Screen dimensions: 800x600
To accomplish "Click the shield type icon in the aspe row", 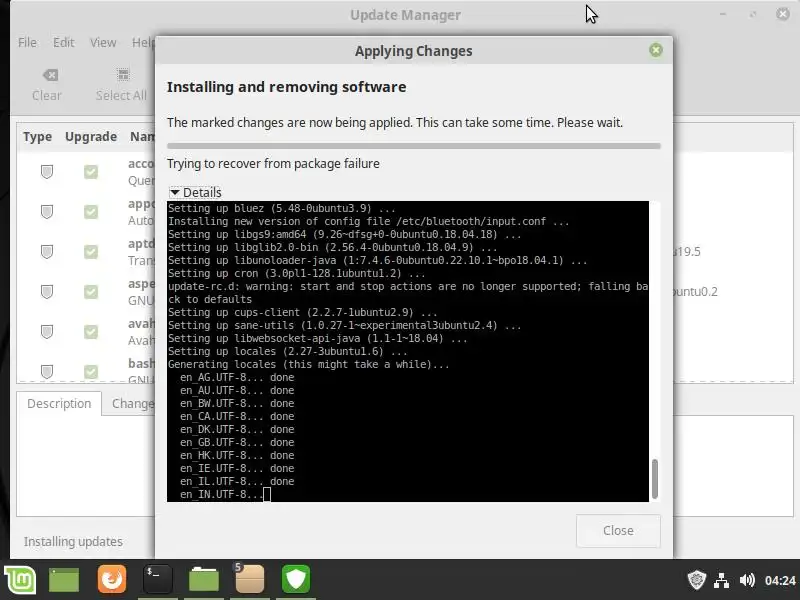I will pyautogui.click(x=47, y=292).
